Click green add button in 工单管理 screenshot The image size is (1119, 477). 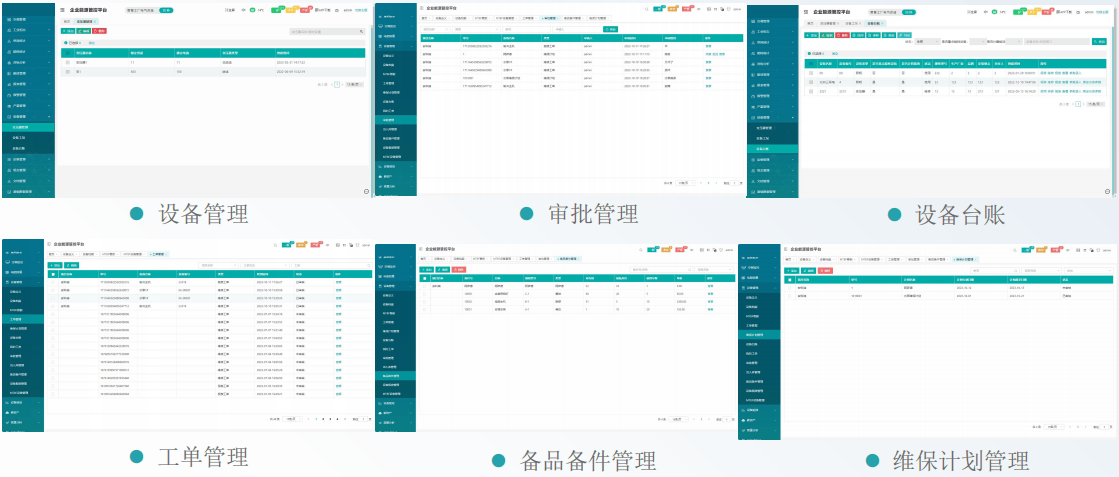coord(55,265)
